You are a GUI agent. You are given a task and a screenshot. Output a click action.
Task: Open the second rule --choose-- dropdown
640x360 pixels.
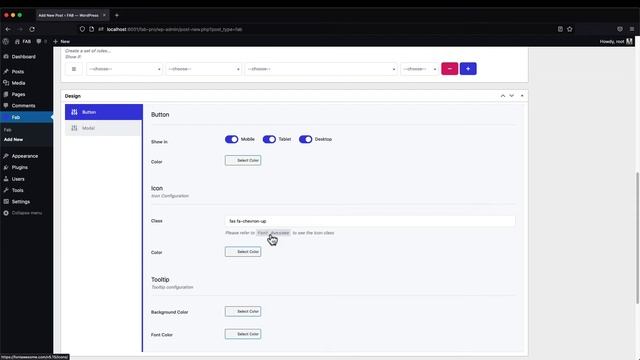click(204, 69)
